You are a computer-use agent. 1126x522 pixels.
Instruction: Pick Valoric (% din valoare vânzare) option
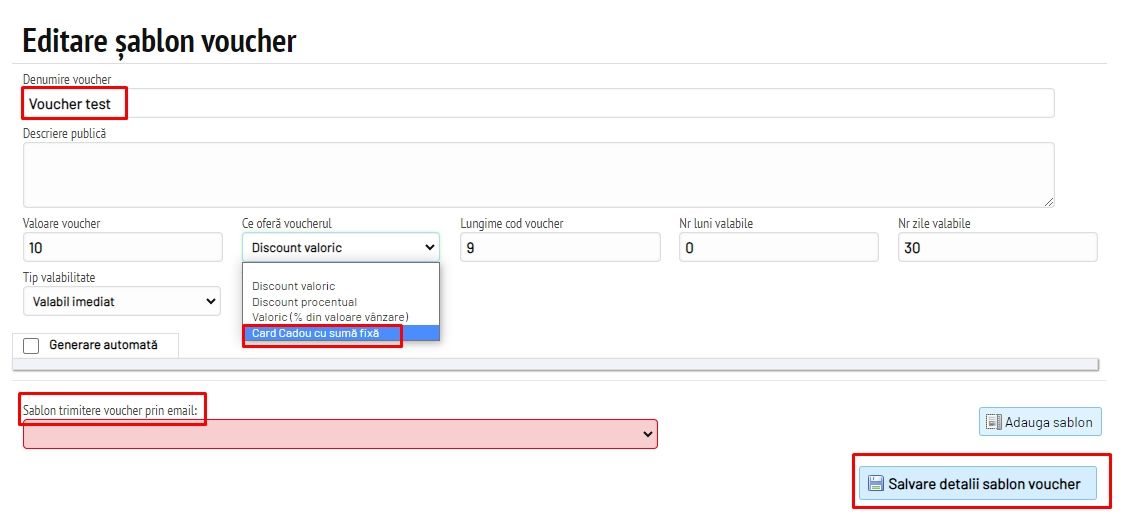330,317
